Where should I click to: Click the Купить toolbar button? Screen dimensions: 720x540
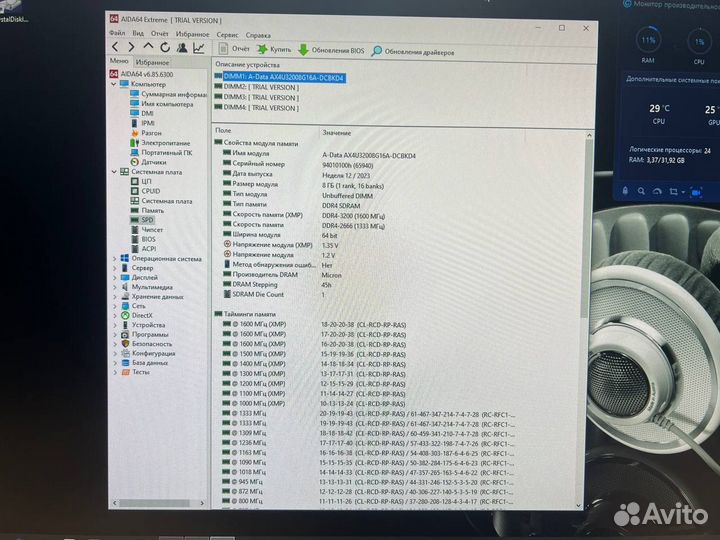point(274,50)
